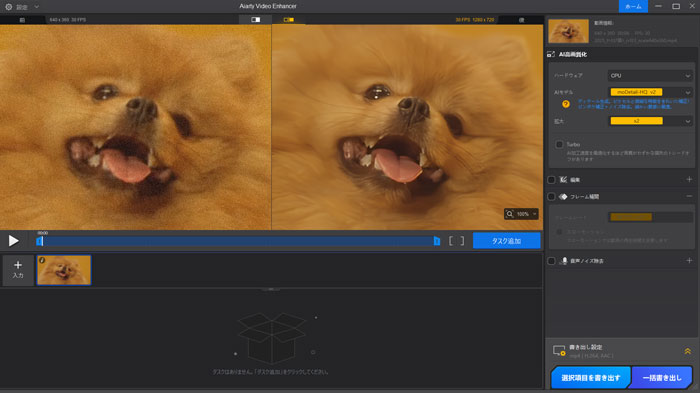The height and width of the screenshot is (393, 700).
Task: Set the trim start bracket
Action: 451,241
